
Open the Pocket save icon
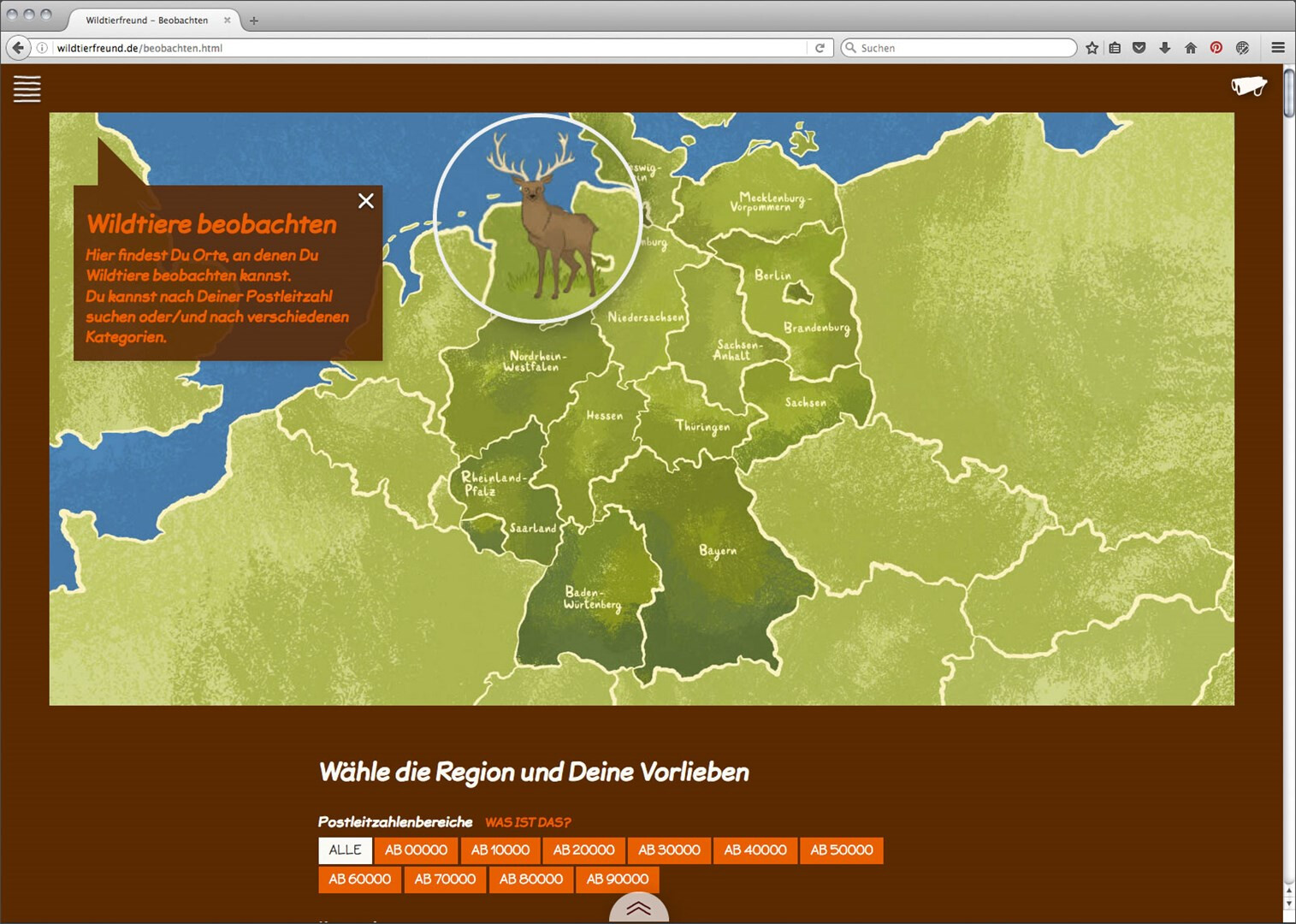[x=1139, y=48]
